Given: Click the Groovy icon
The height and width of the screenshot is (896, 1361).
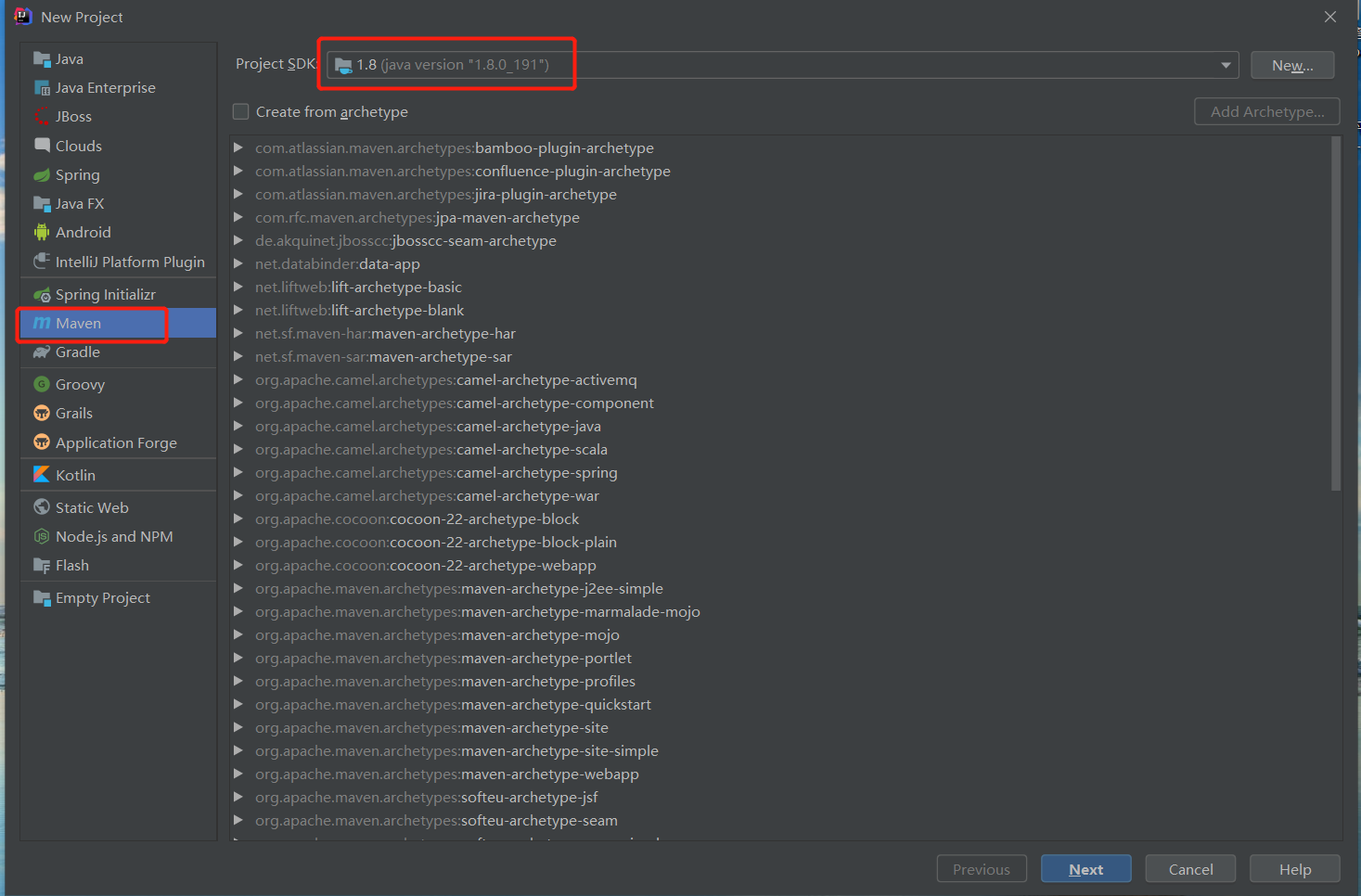Looking at the screenshot, I should click(x=42, y=384).
